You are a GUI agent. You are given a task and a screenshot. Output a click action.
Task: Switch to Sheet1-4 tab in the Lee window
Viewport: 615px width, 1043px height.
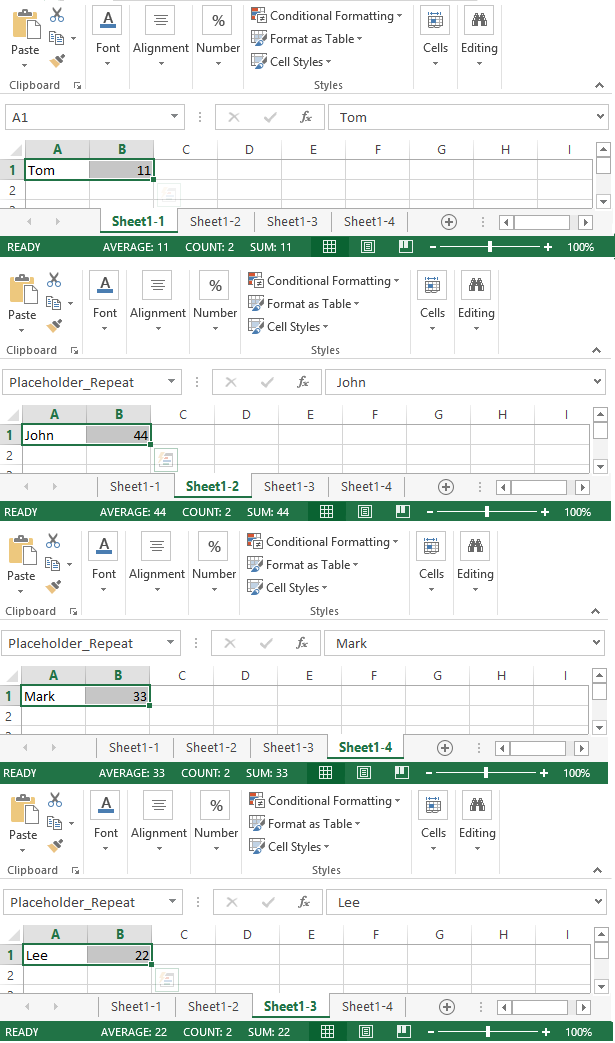(367, 1006)
